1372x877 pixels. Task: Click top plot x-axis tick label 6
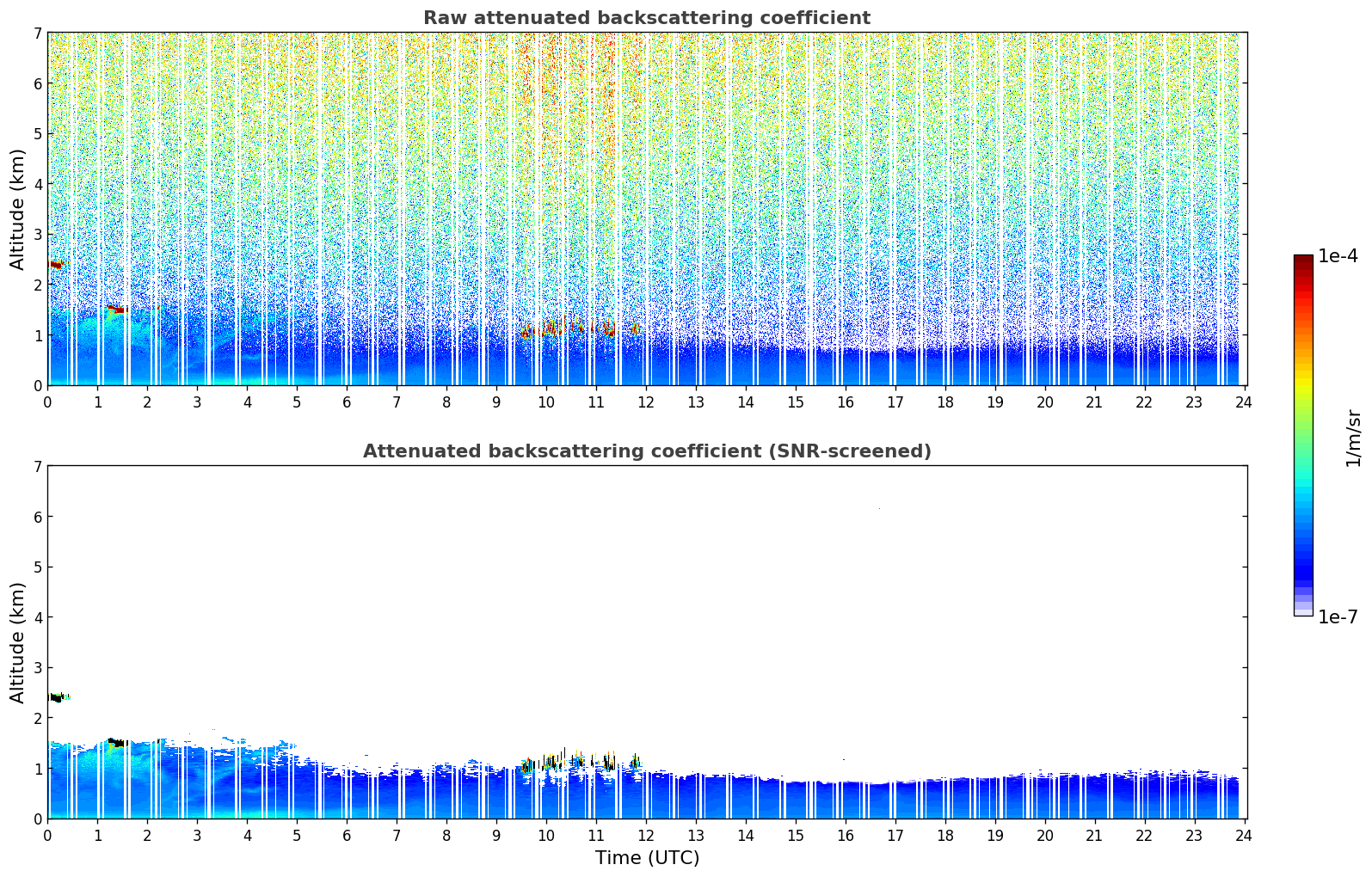click(347, 402)
